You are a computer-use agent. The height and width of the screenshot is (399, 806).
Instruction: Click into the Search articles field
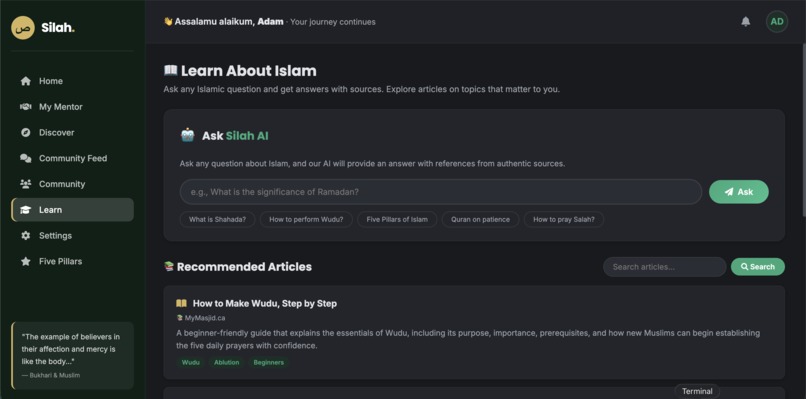point(664,267)
